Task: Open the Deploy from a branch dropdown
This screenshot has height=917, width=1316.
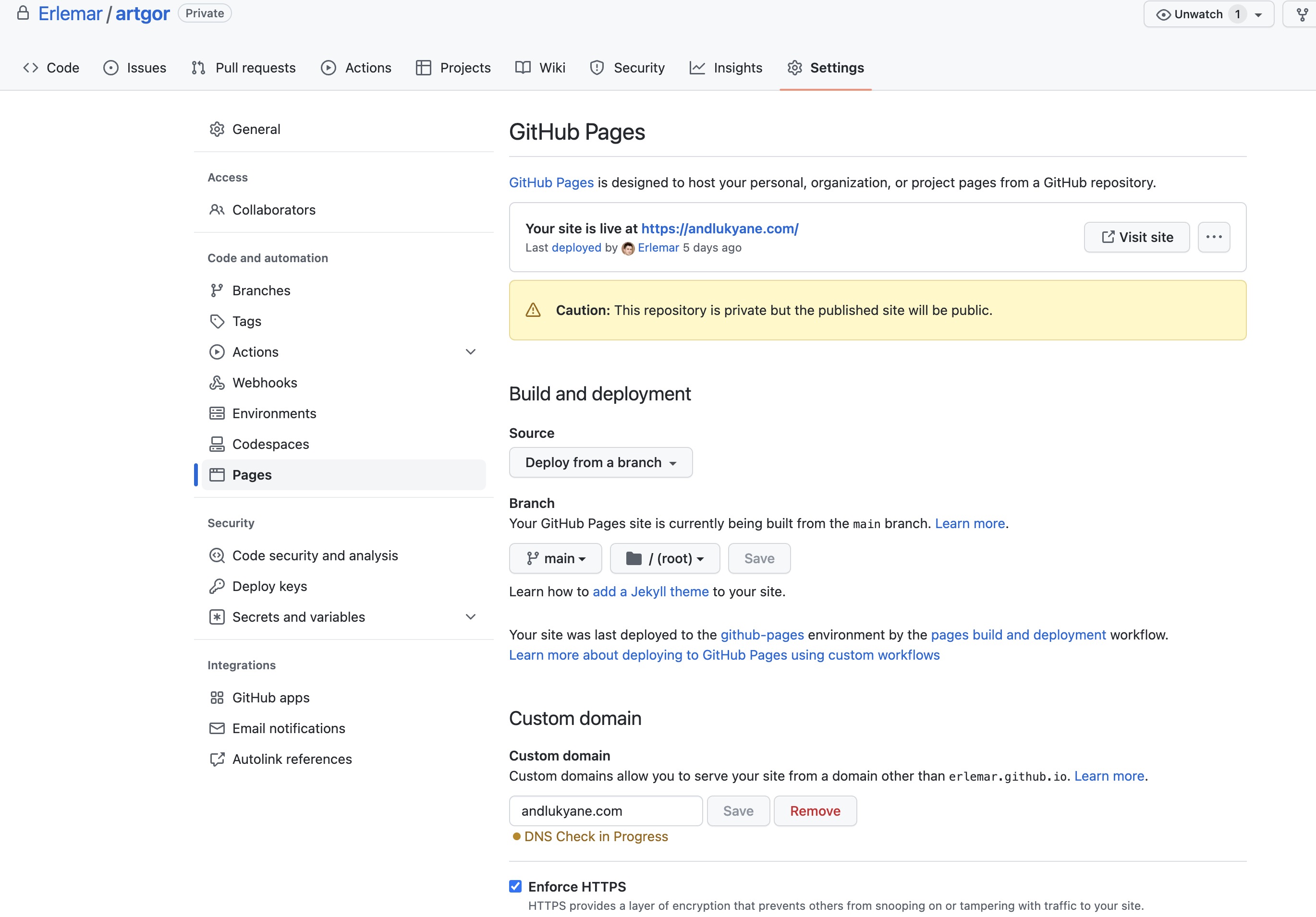Action: coord(600,462)
